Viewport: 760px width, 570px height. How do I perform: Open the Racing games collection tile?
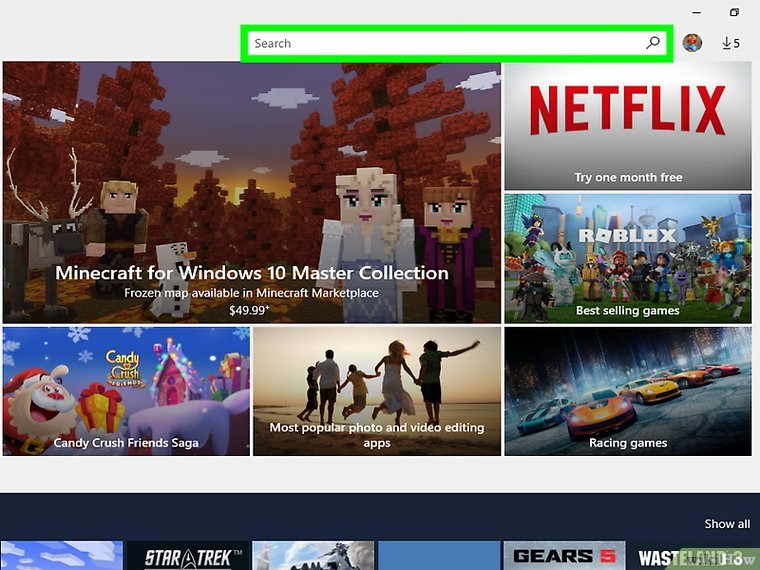pos(627,391)
